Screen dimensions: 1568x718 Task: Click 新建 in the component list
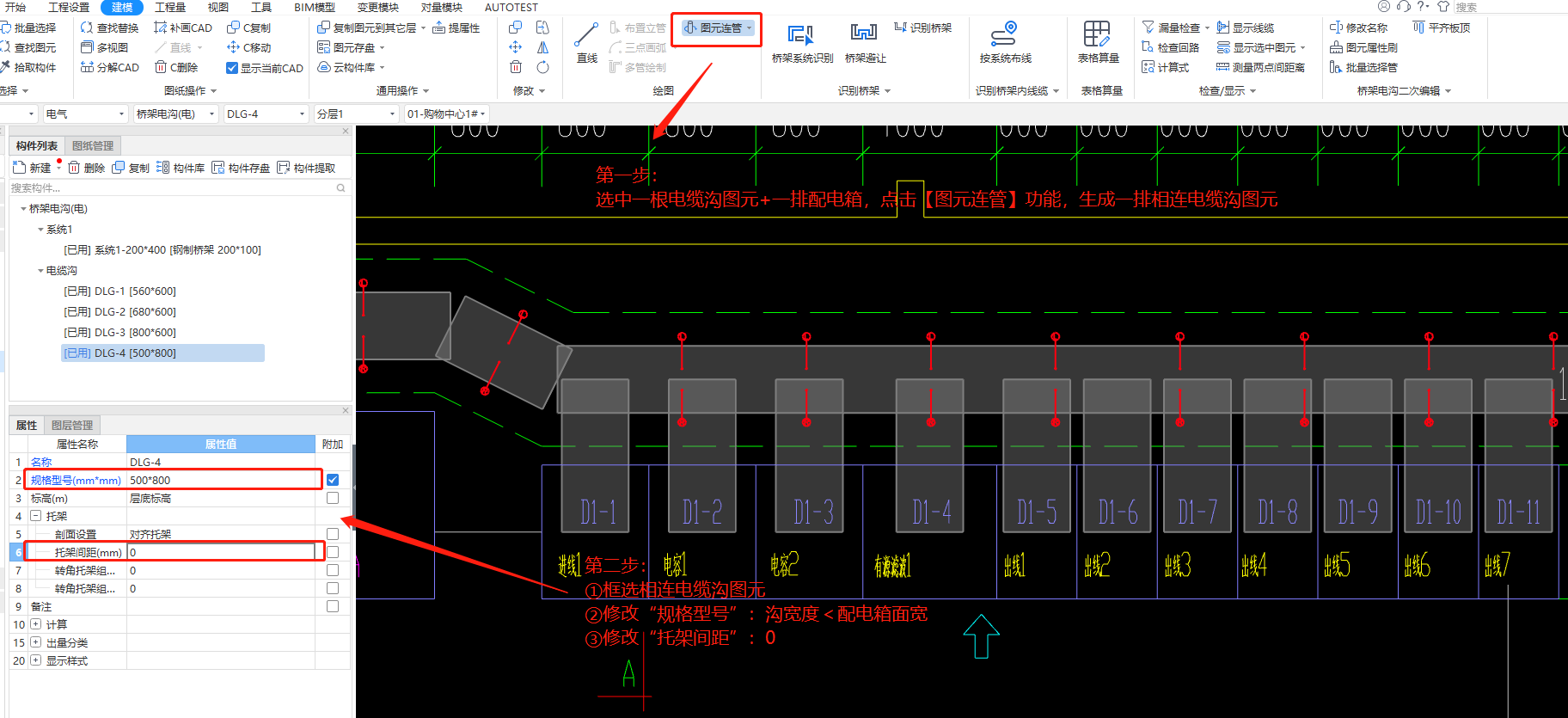pyautogui.click(x=33, y=168)
